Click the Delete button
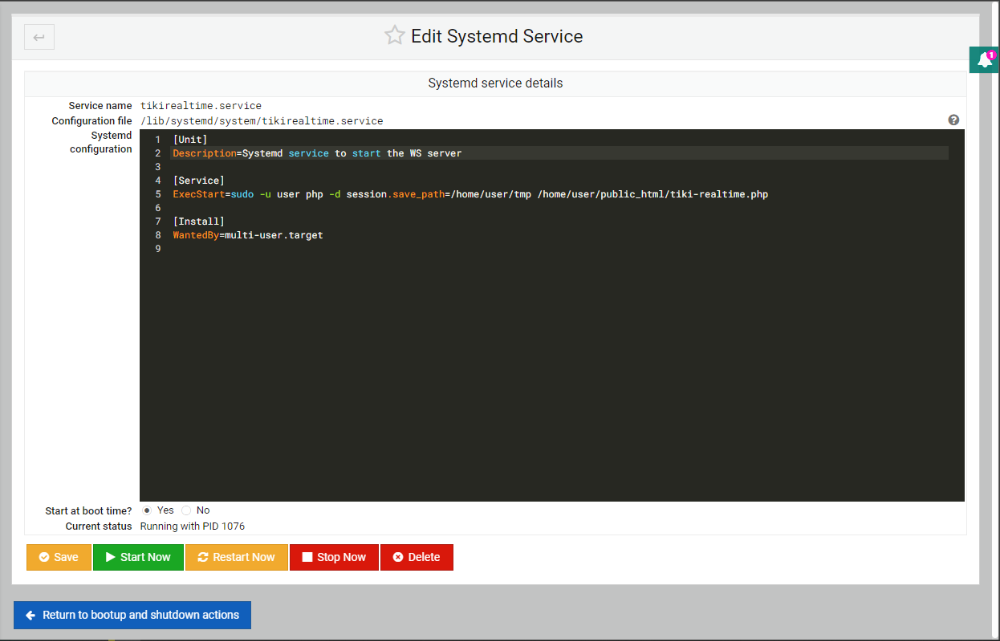 tap(417, 557)
